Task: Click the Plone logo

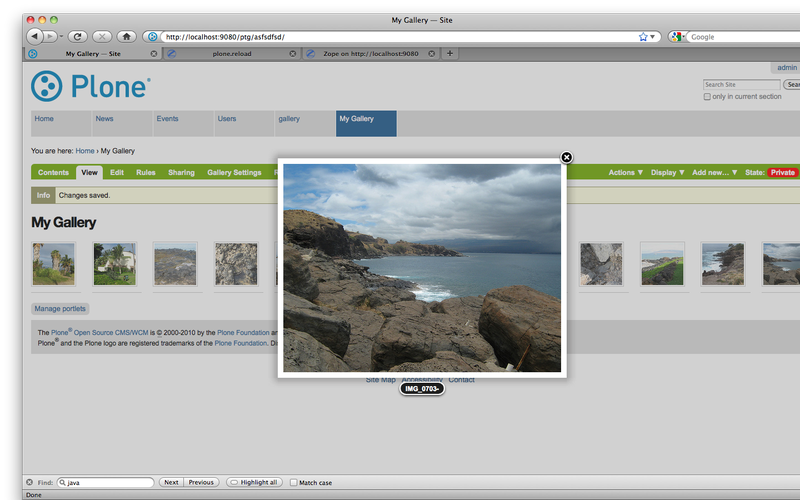Action: pyautogui.click(x=91, y=87)
